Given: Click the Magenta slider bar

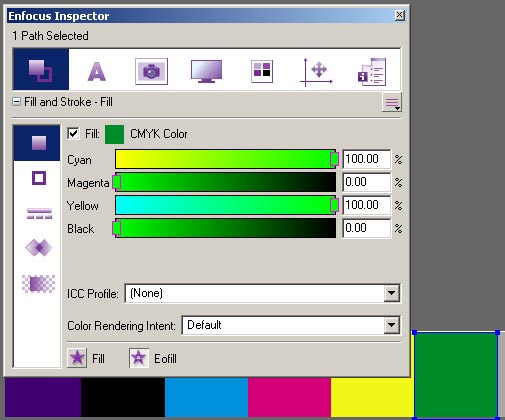Looking at the screenshot, I should pyautogui.click(x=225, y=182).
